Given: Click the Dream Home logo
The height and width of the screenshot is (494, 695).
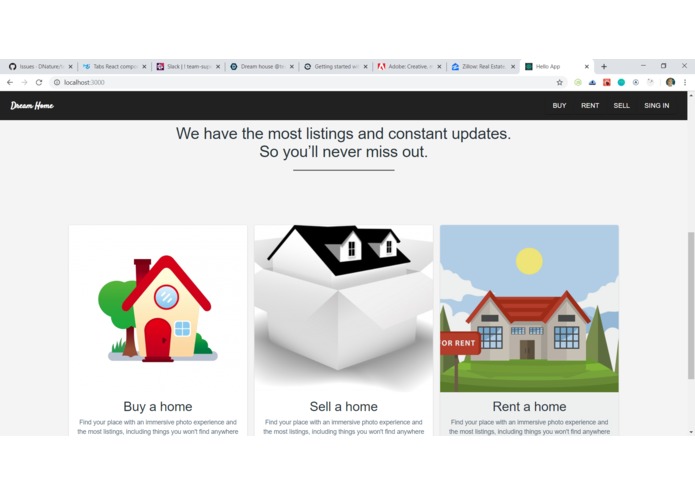Looking at the screenshot, I should point(32,105).
